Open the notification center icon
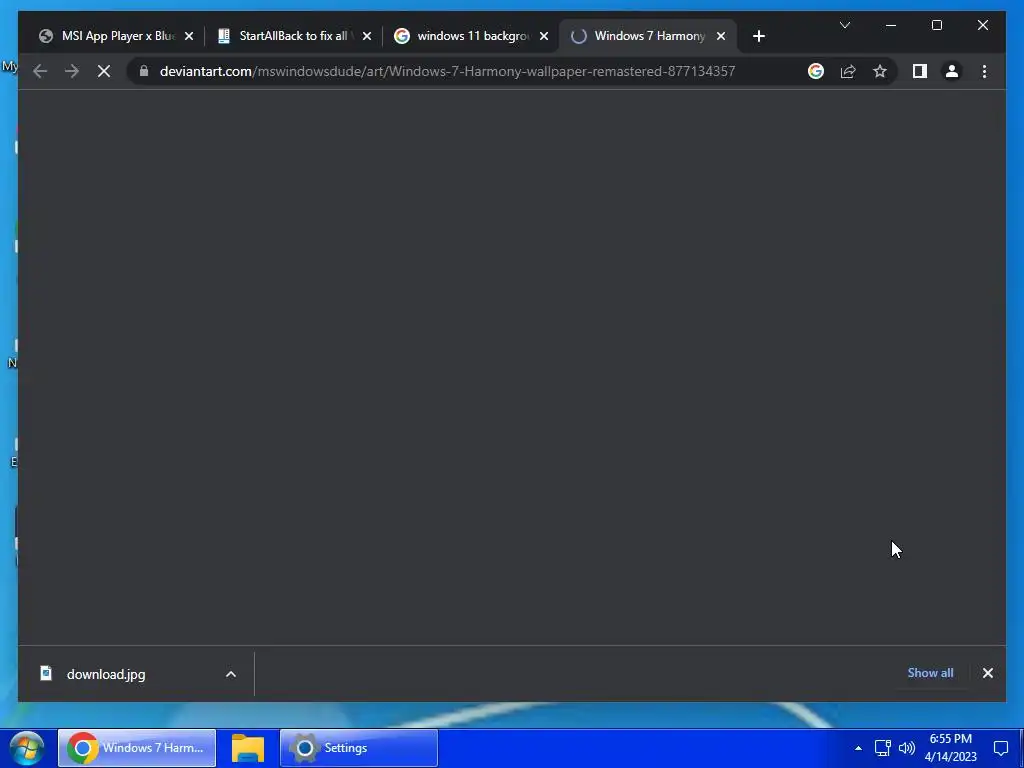 pos(1000,748)
